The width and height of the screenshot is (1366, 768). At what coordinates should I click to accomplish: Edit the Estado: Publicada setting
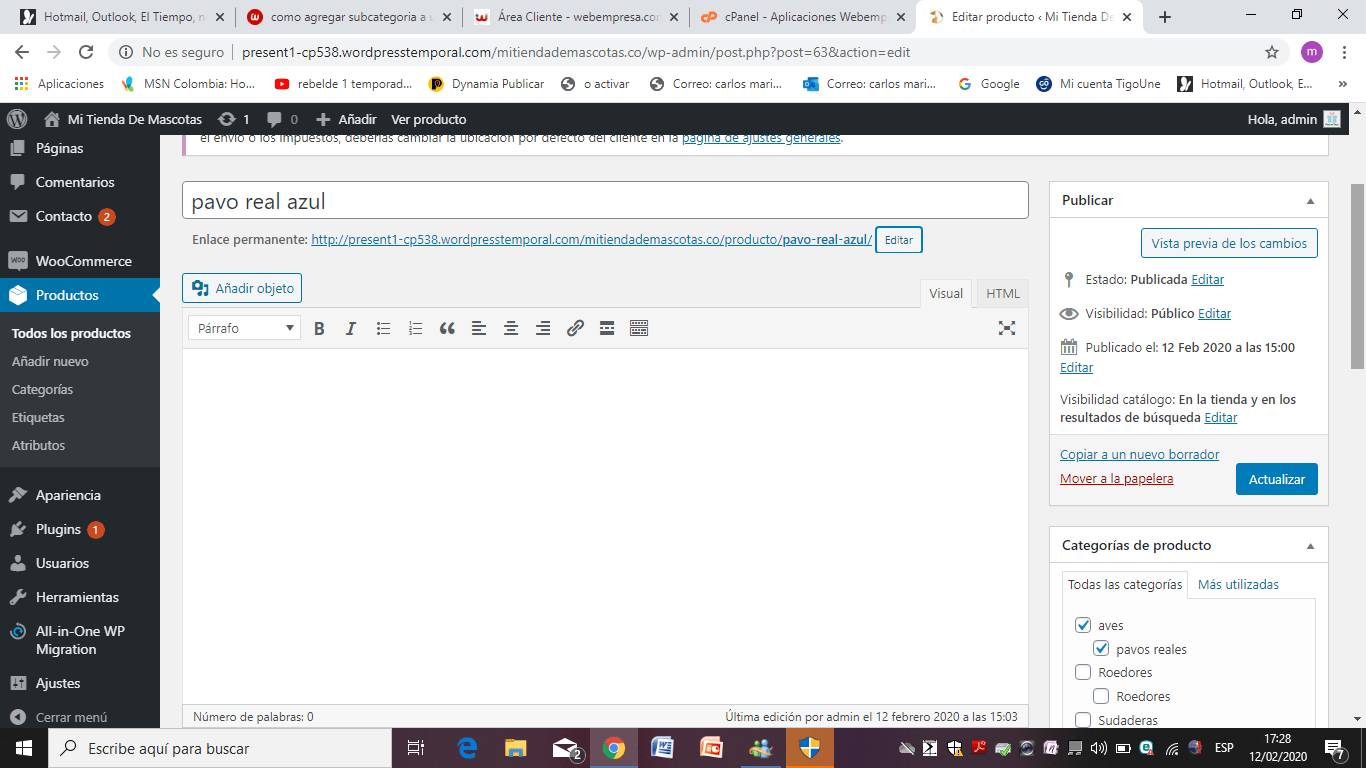pyautogui.click(x=1207, y=279)
